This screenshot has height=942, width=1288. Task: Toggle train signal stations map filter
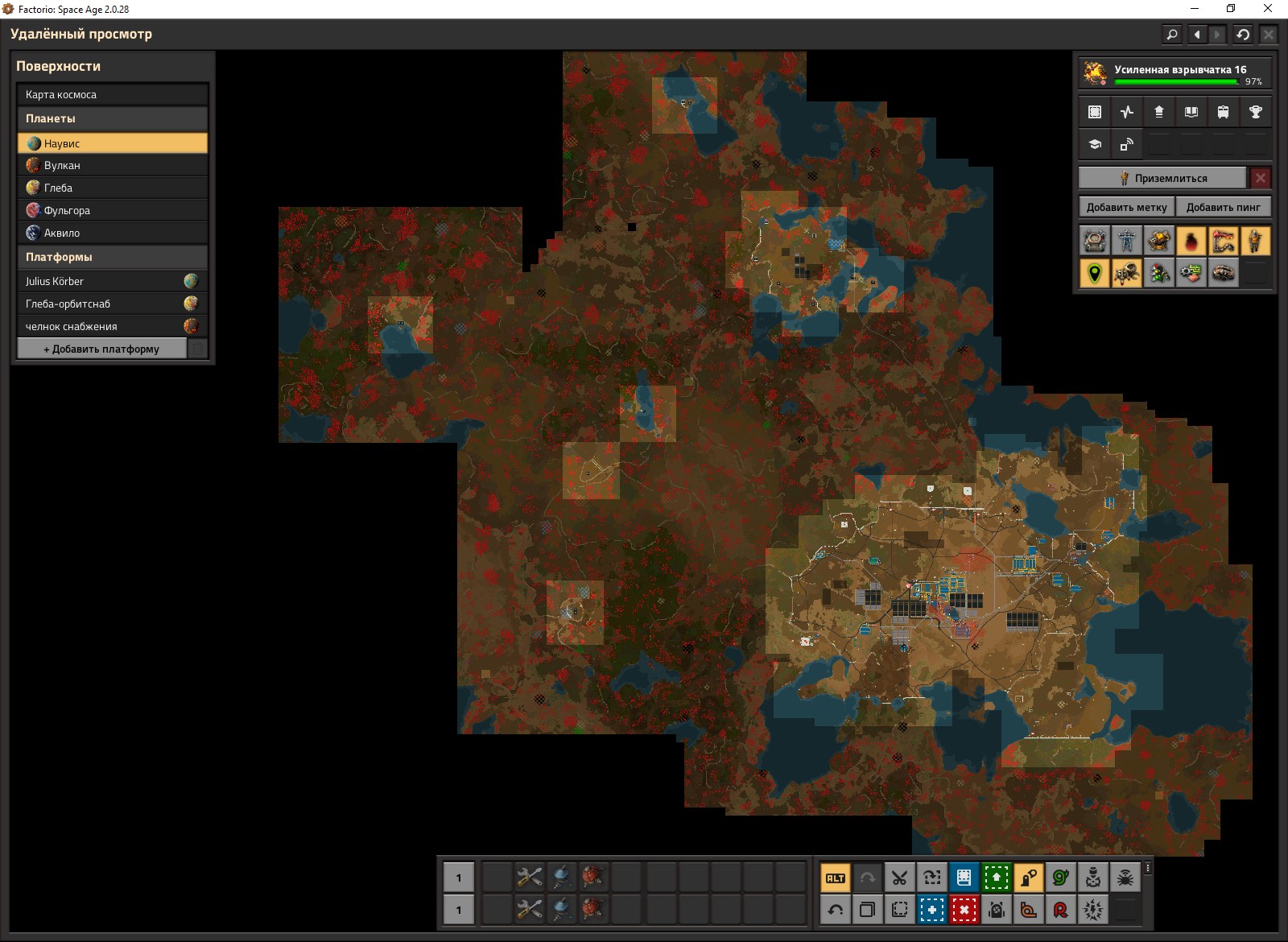[x=1159, y=273]
